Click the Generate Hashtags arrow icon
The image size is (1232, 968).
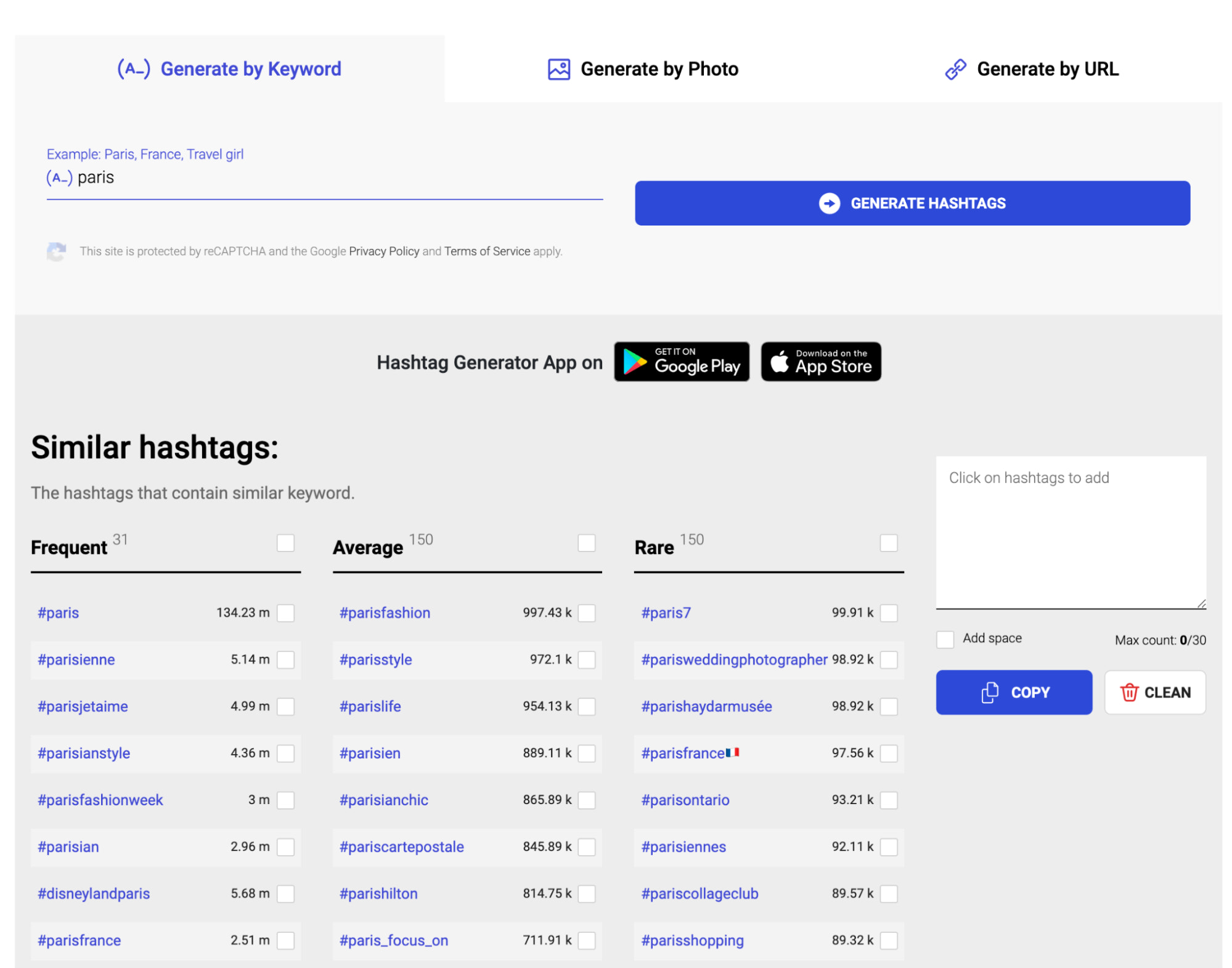pos(829,204)
